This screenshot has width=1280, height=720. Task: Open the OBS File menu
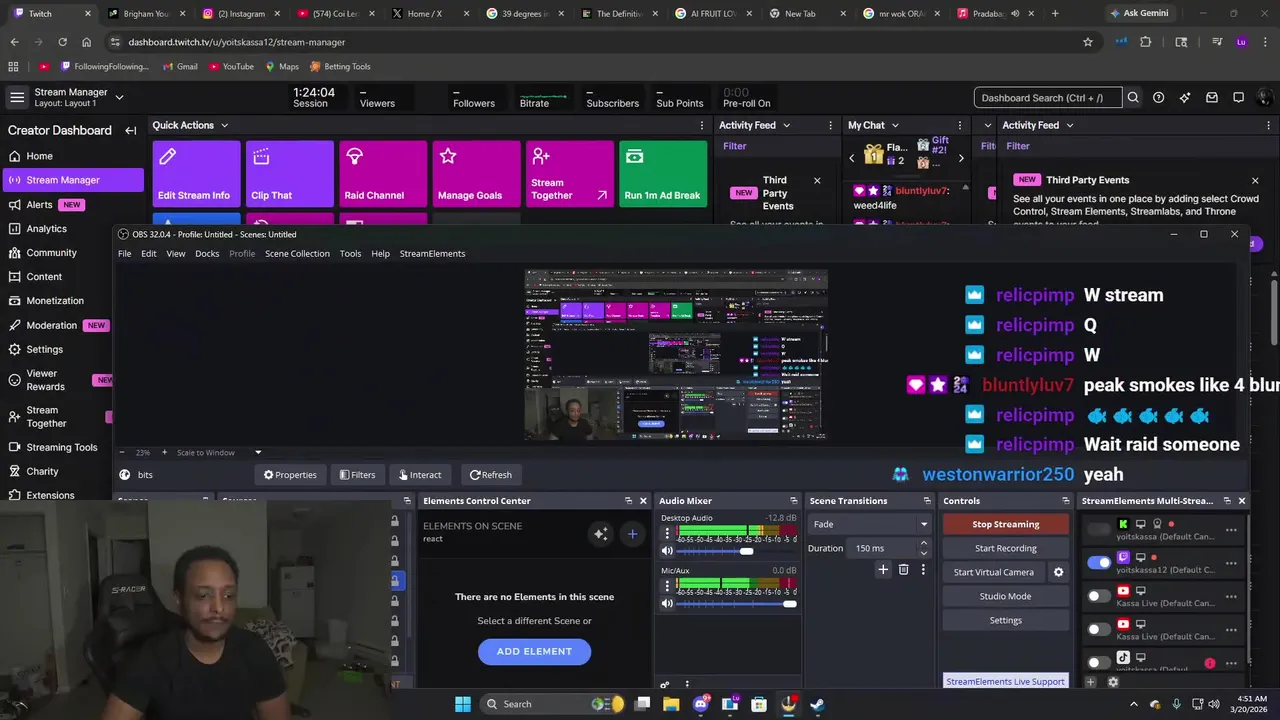(x=124, y=254)
